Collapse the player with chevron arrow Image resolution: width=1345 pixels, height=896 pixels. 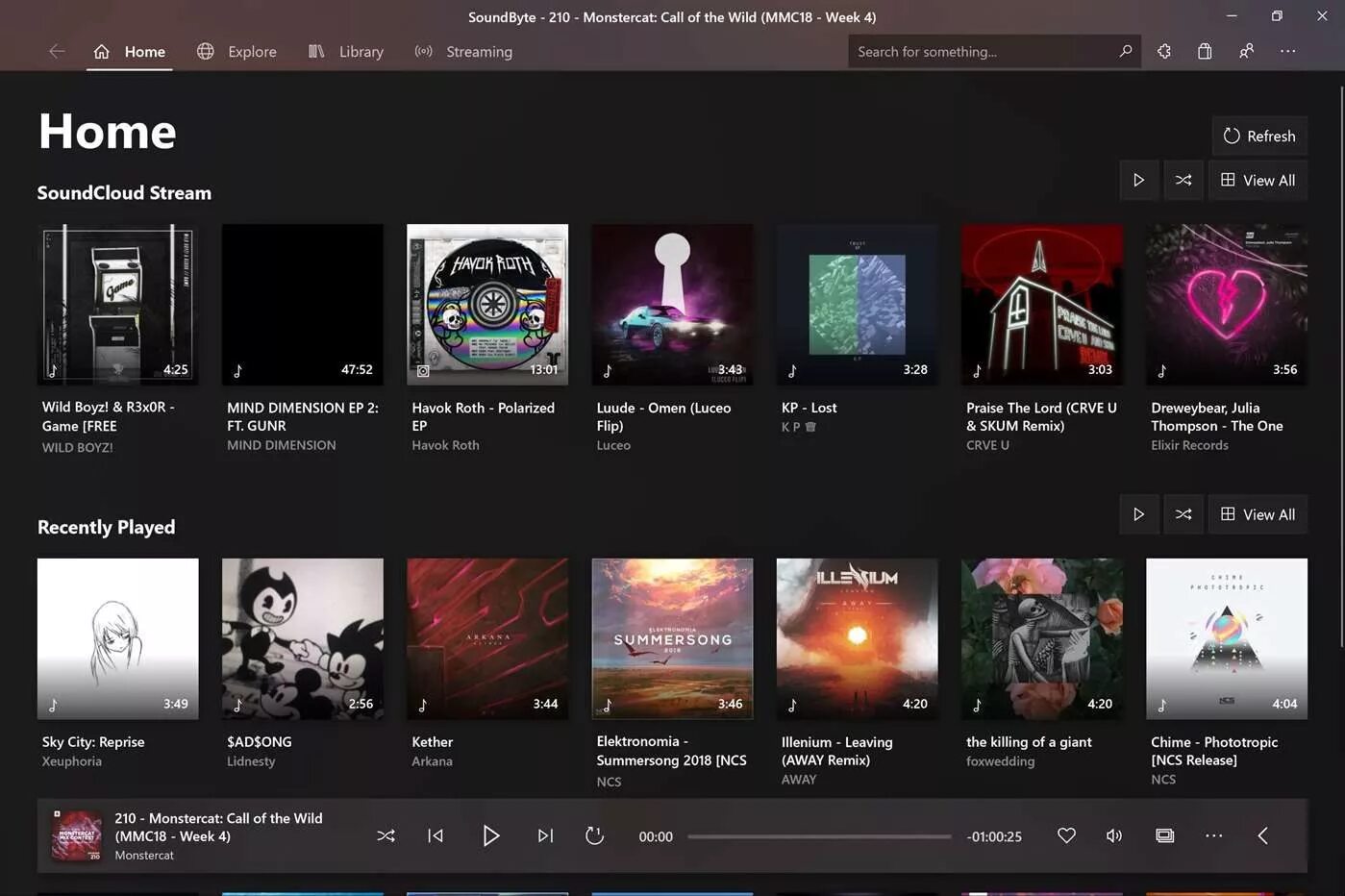pos(1263,835)
